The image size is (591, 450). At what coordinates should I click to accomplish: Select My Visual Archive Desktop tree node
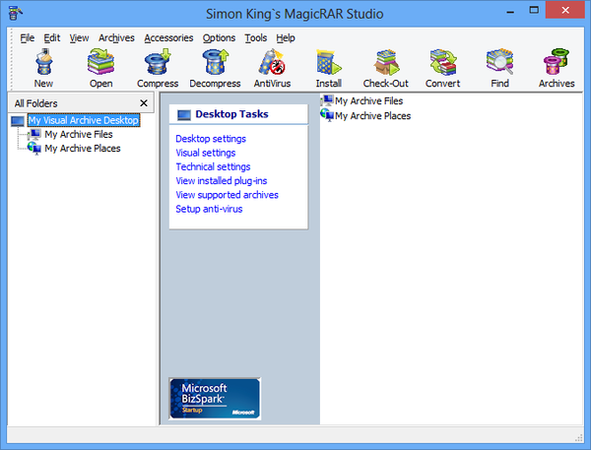tap(84, 120)
